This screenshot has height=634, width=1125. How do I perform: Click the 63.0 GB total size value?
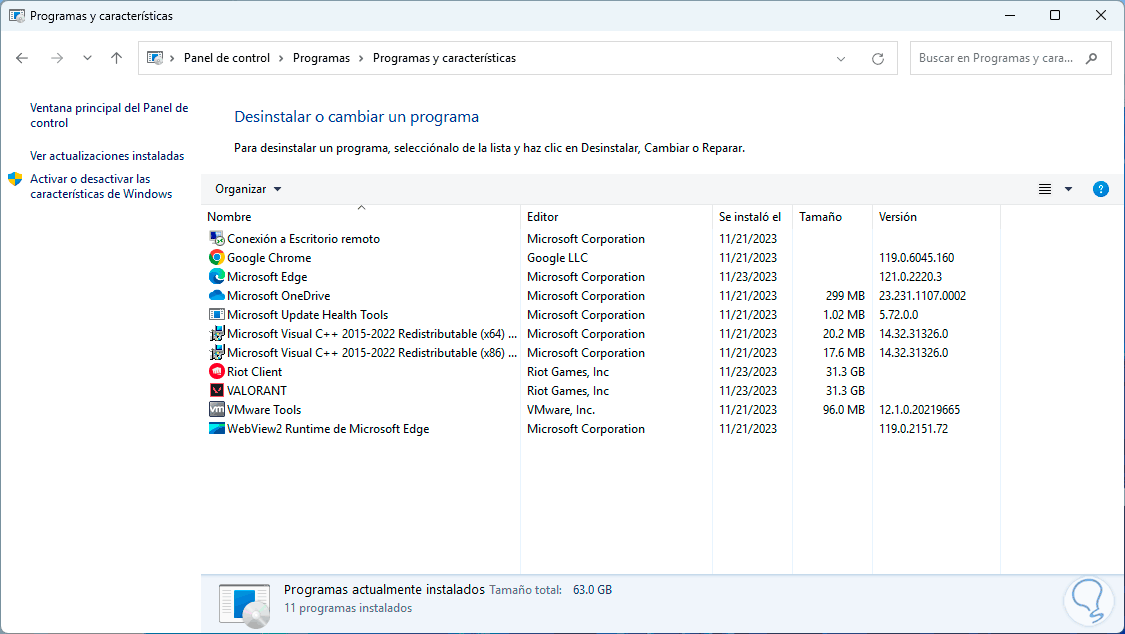pos(593,590)
